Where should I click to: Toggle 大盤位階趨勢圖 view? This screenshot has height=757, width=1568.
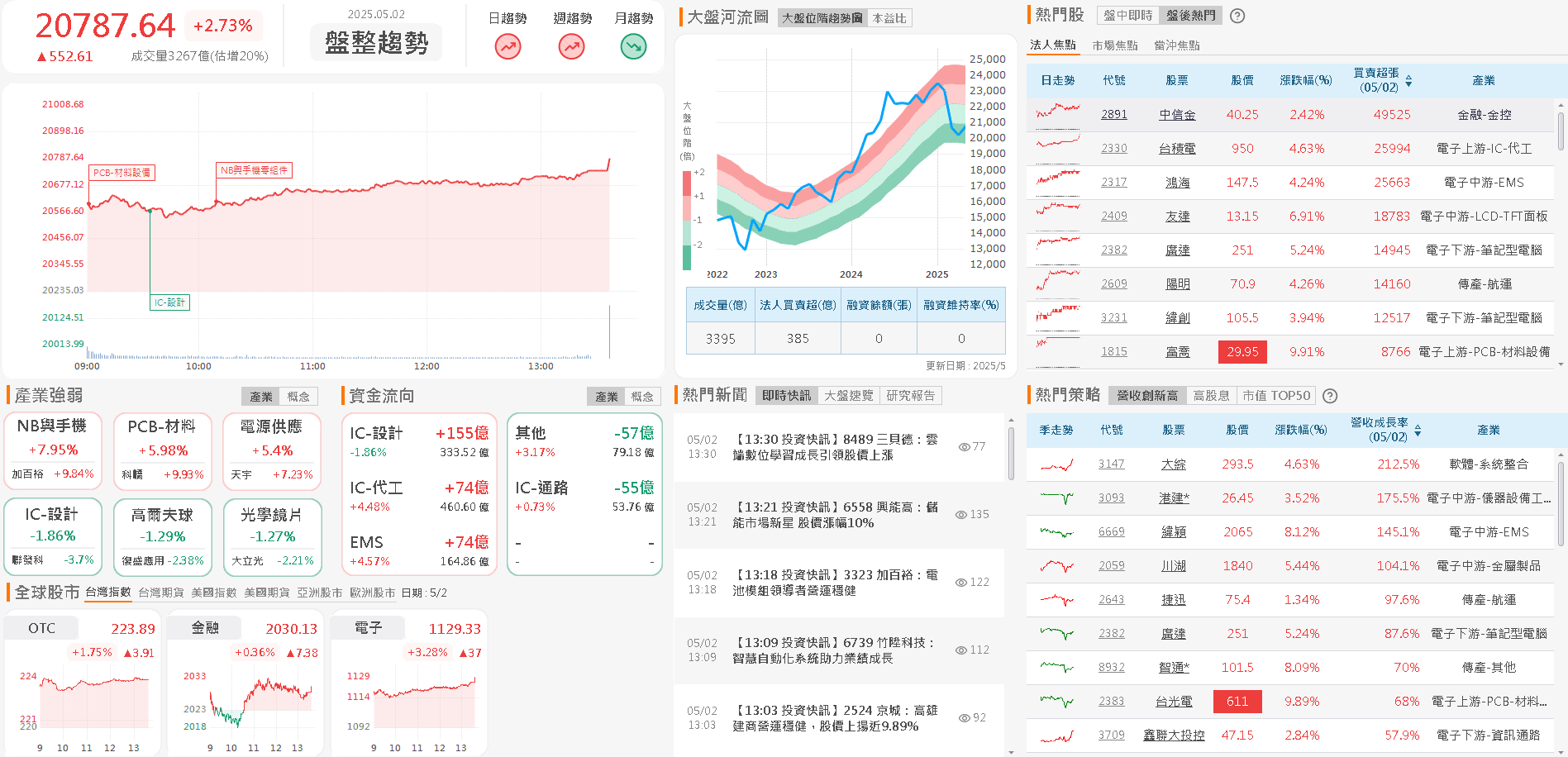(822, 18)
